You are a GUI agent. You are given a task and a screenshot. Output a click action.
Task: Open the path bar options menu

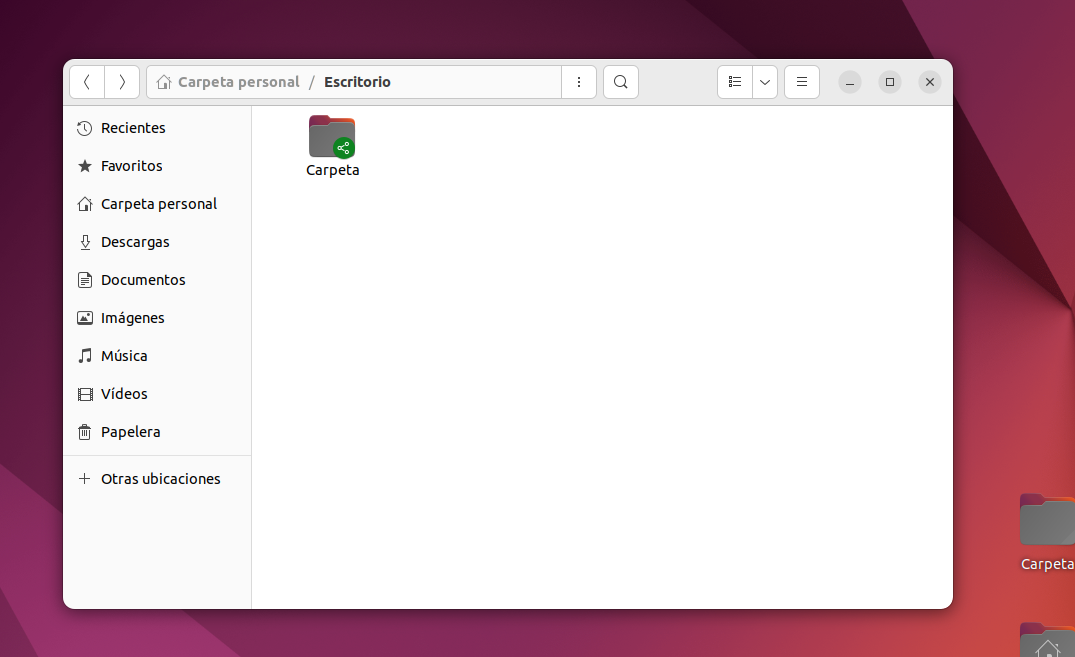pos(579,82)
